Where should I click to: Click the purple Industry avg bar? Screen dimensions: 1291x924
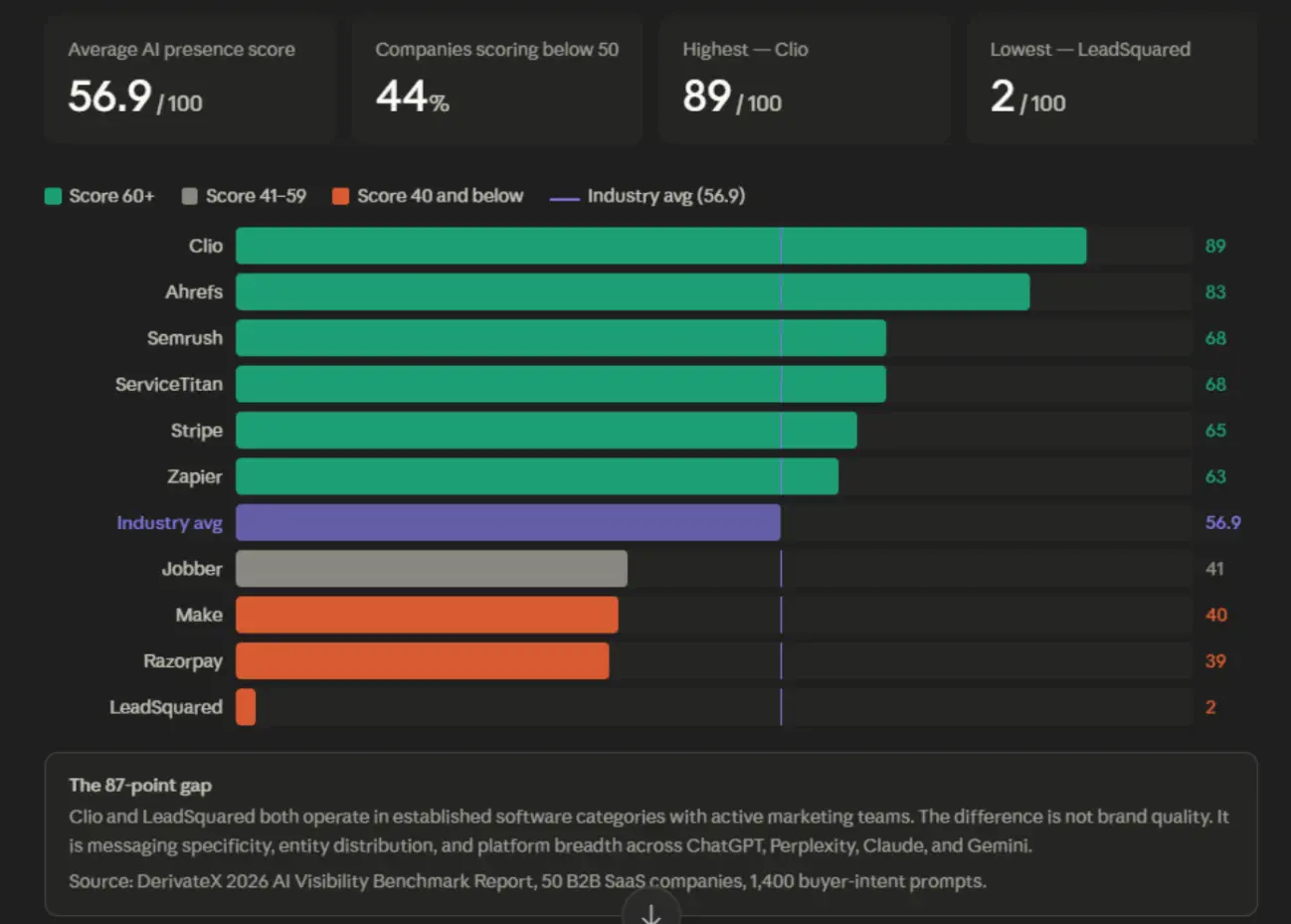click(x=508, y=522)
